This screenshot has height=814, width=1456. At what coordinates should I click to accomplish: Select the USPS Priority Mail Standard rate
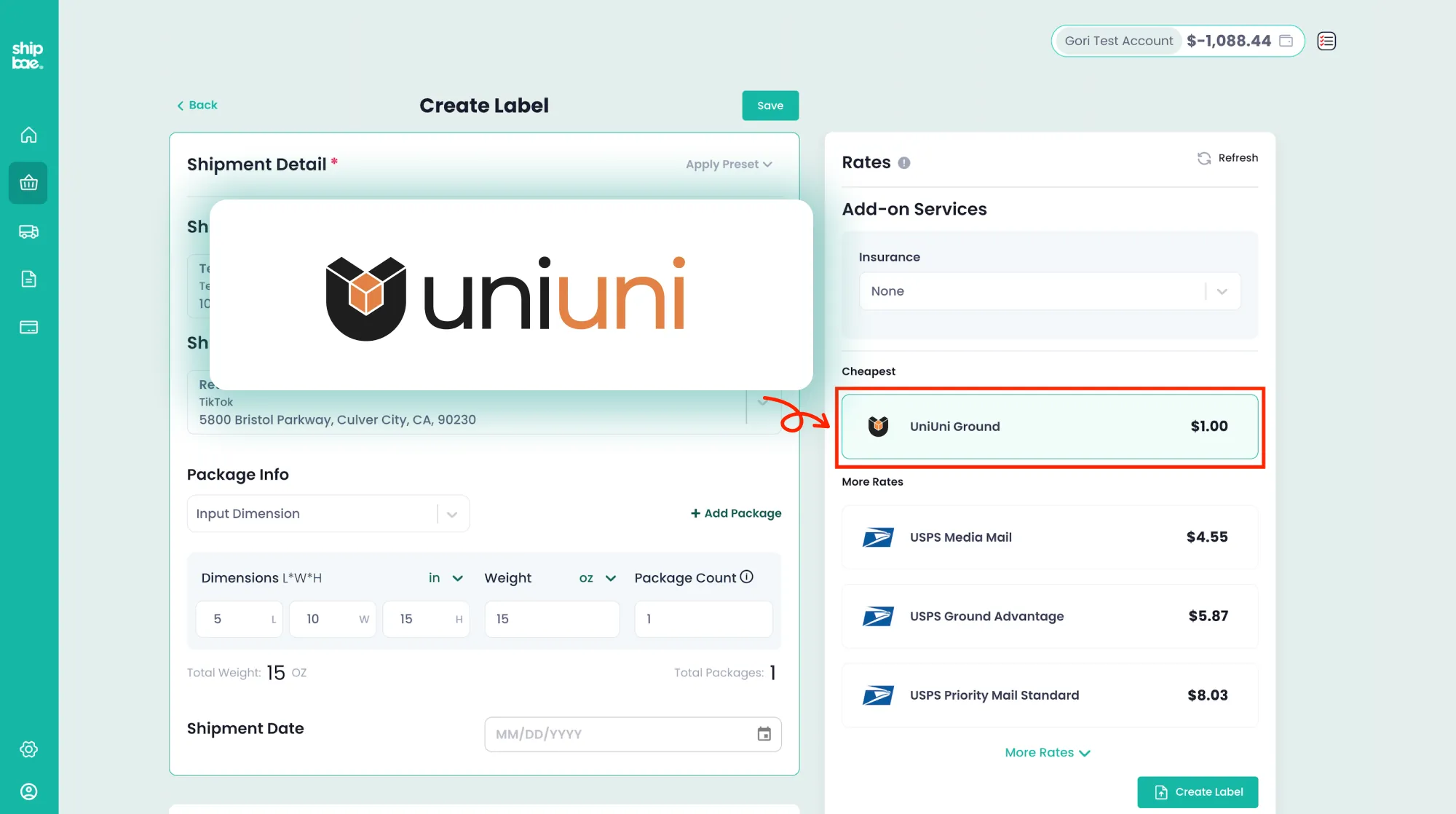[1050, 695]
